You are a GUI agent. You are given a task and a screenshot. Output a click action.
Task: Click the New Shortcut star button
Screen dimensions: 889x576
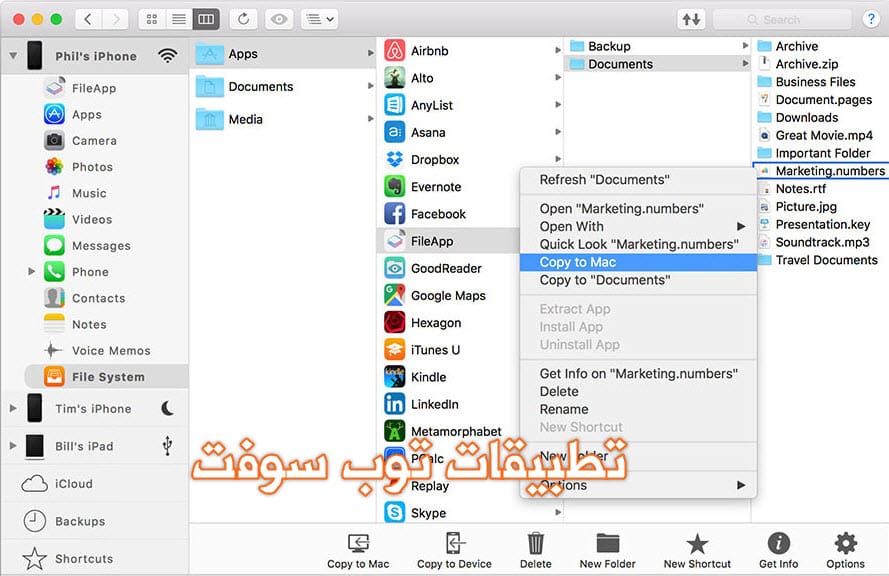(x=697, y=550)
